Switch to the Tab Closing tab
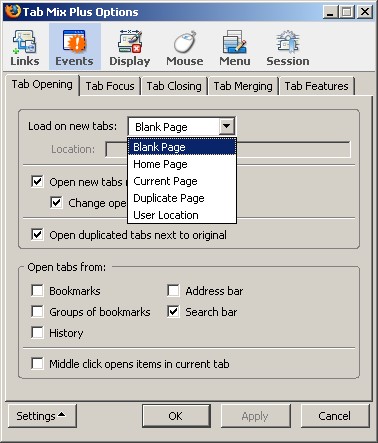Screen dimensions: 378x443 pyautogui.click(x=174, y=86)
